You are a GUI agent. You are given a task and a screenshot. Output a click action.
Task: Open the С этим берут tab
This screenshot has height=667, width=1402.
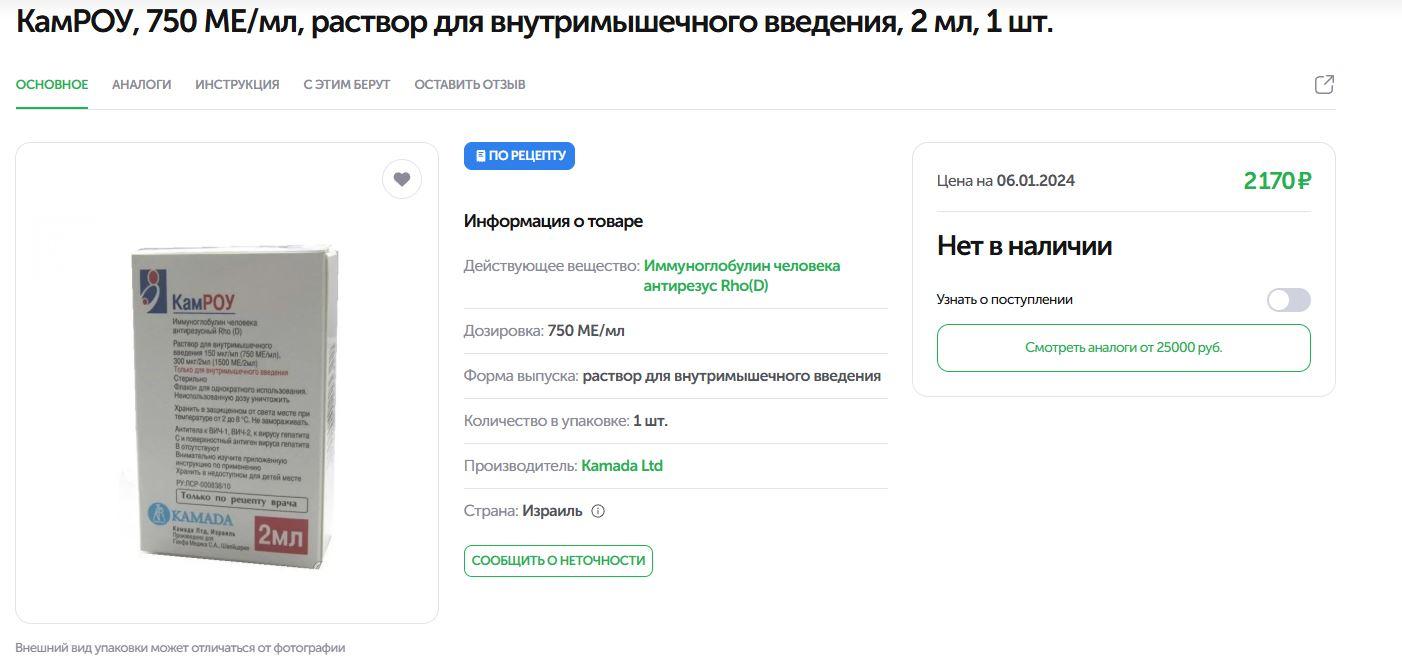pos(347,85)
